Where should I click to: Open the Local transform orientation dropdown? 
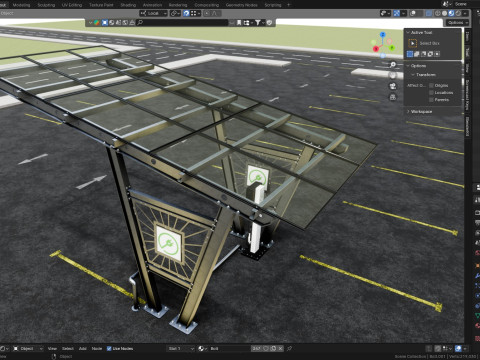(x=153, y=13)
